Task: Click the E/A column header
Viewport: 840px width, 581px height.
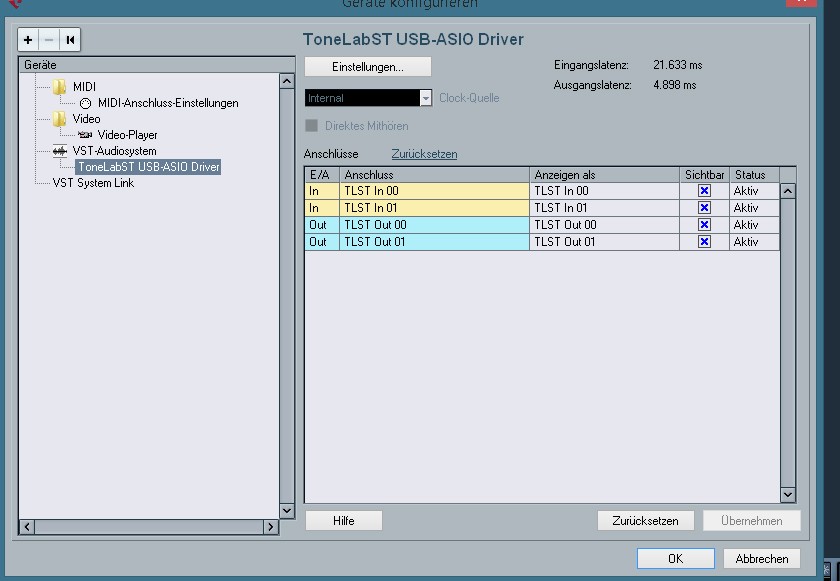Action: [x=322, y=175]
